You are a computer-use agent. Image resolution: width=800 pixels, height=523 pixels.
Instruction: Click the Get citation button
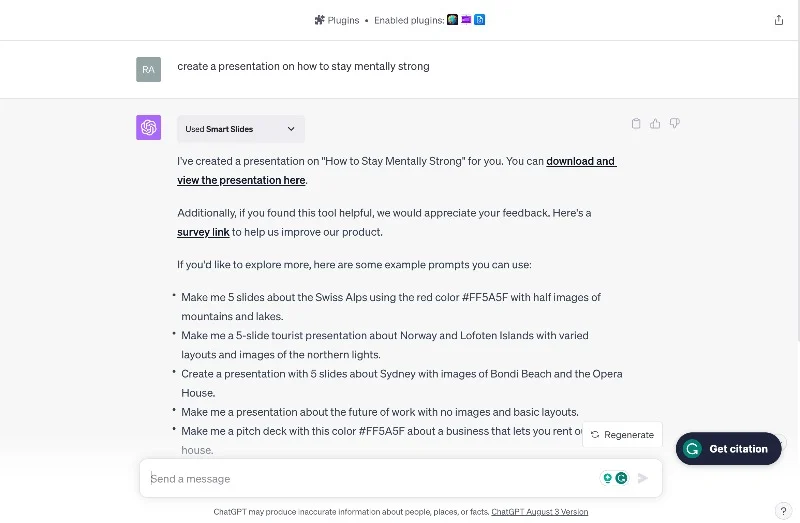click(x=728, y=449)
